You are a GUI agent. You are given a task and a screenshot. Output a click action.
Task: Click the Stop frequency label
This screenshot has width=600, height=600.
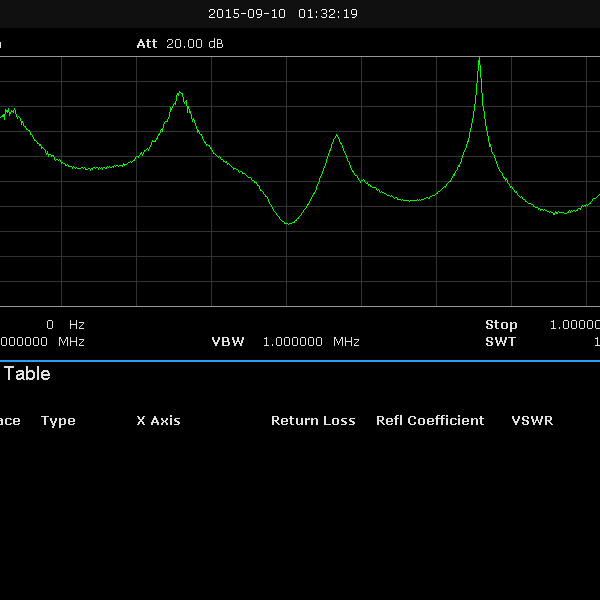click(501, 325)
